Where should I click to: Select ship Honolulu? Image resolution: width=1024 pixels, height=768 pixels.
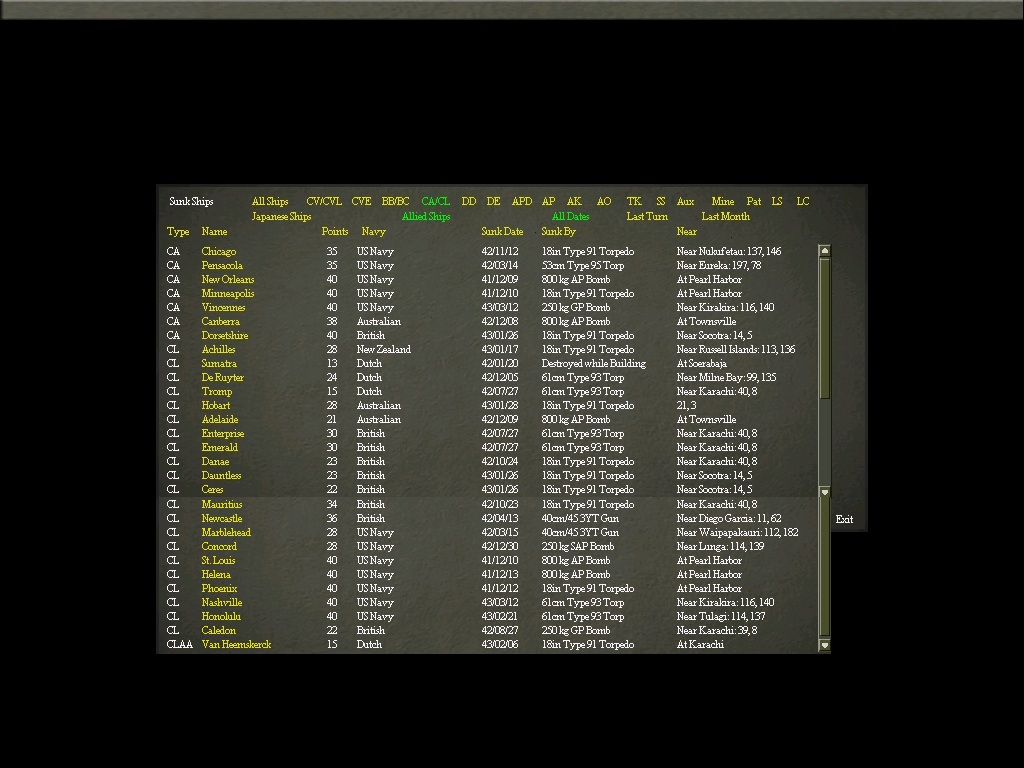[221, 616]
